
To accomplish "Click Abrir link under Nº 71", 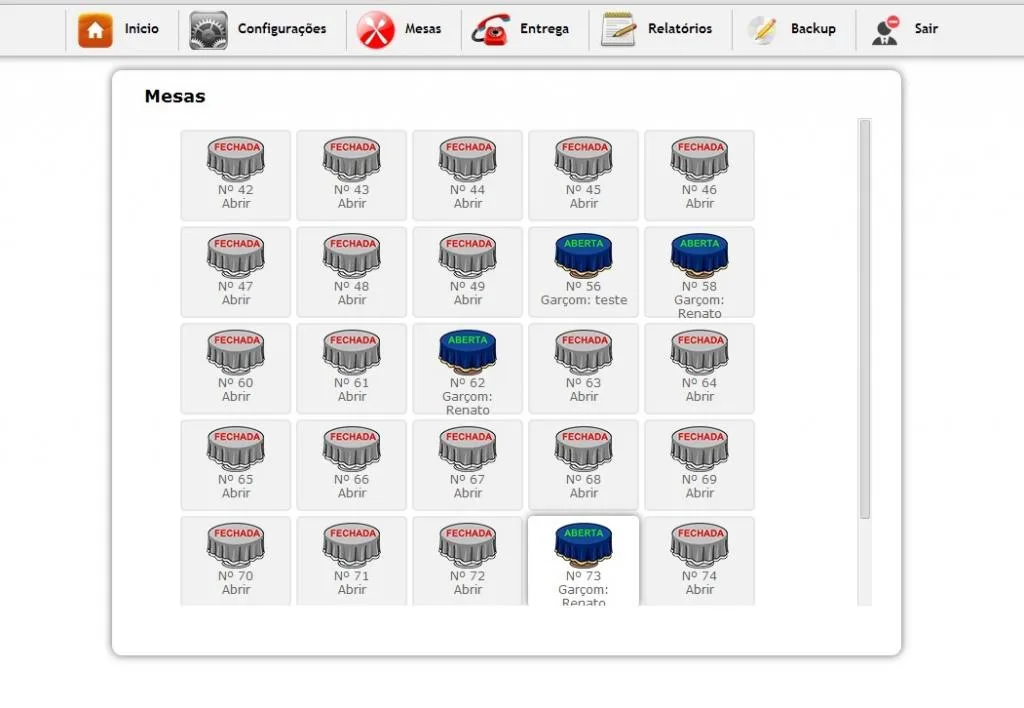I will (x=351, y=590).
